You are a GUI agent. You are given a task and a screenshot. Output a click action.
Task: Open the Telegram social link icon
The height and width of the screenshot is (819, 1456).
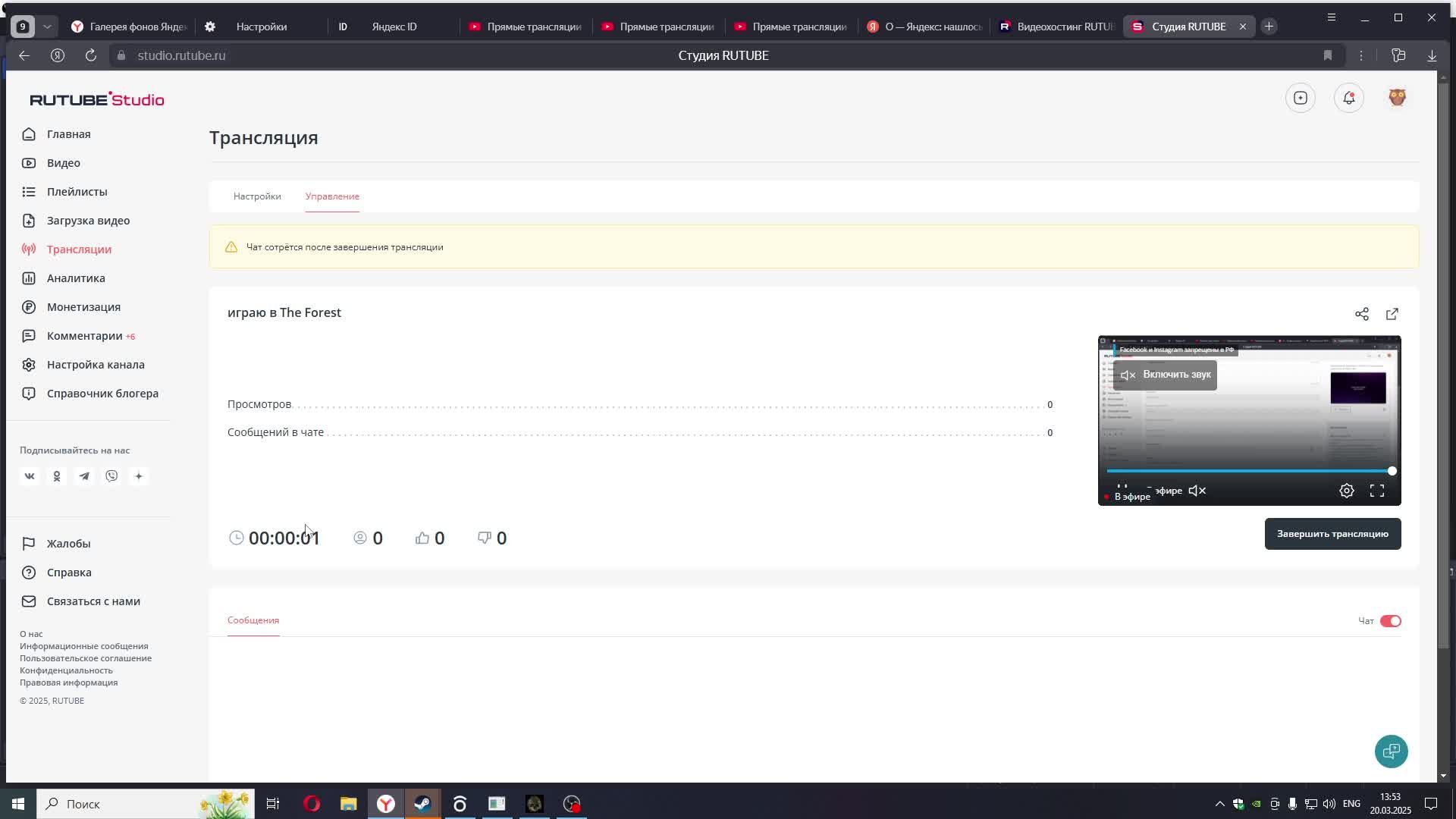click(x=84, y=476)
